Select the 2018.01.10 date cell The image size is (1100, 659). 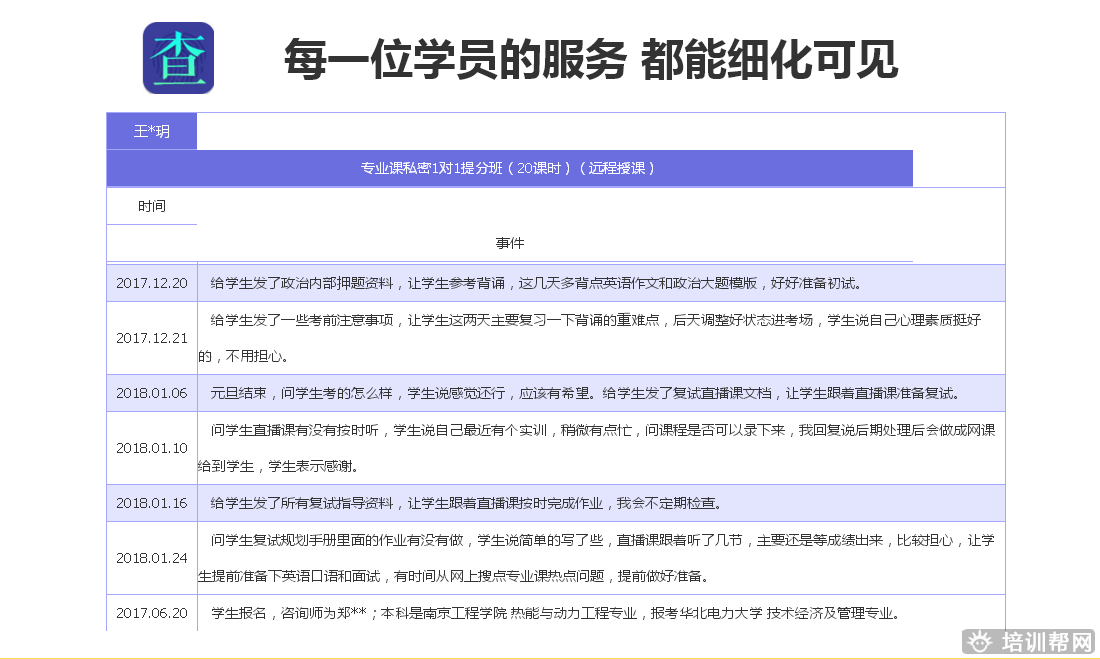152,448
